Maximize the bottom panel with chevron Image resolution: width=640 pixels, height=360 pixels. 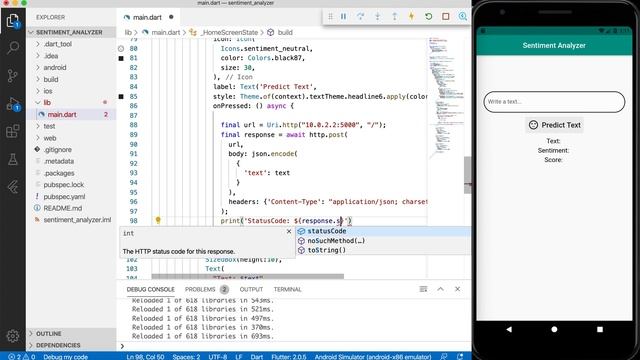[x=440, y=289]
